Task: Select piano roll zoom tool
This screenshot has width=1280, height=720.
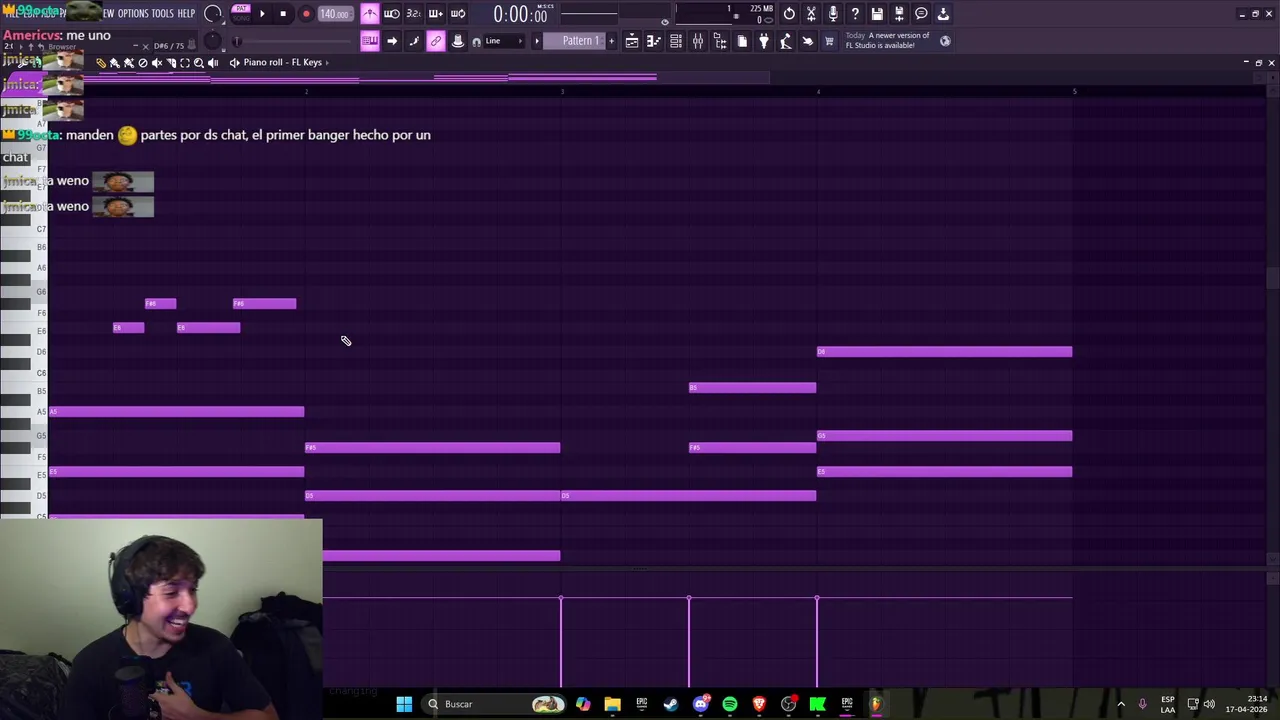Action: (x=199, y=62)
